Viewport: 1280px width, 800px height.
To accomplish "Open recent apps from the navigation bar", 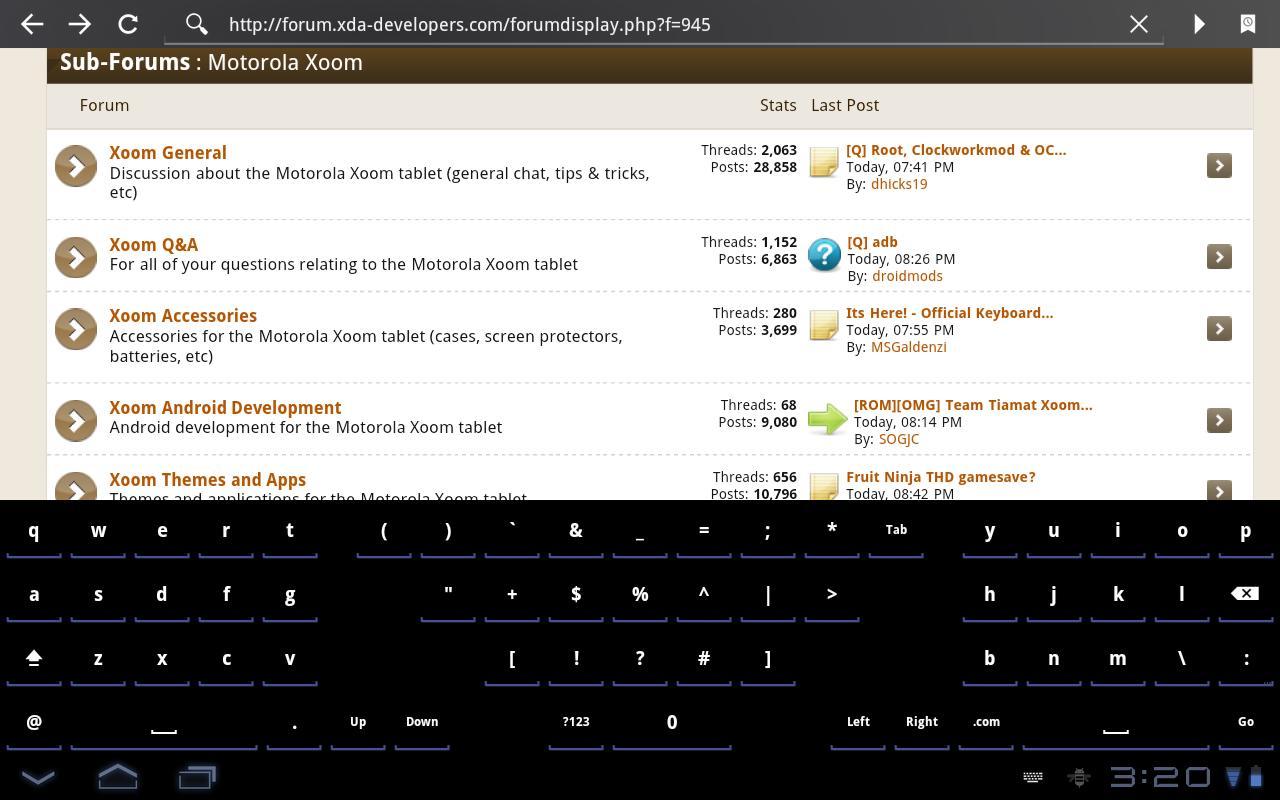I will [196, 777].
